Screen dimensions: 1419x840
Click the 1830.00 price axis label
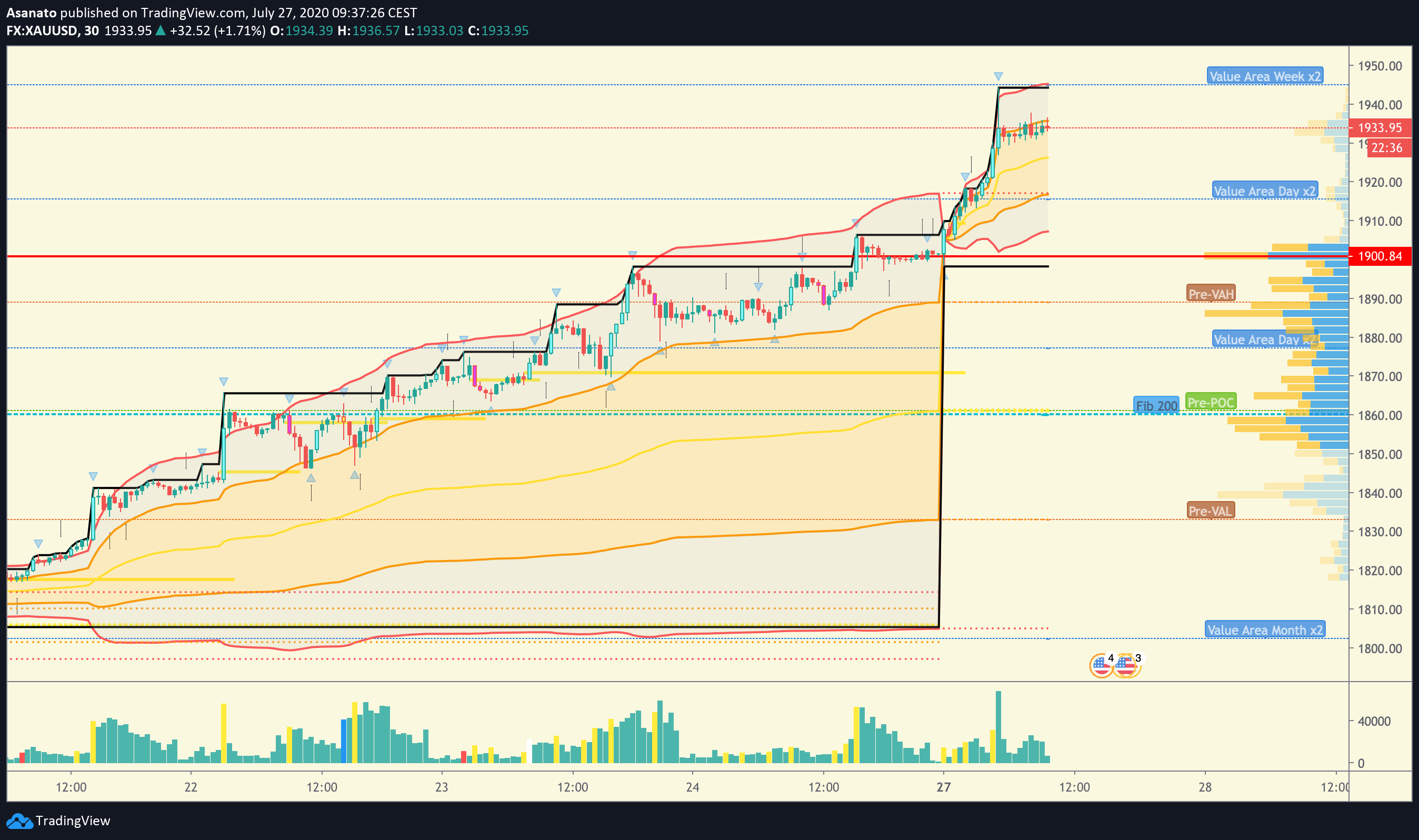tap(1380, 532)
